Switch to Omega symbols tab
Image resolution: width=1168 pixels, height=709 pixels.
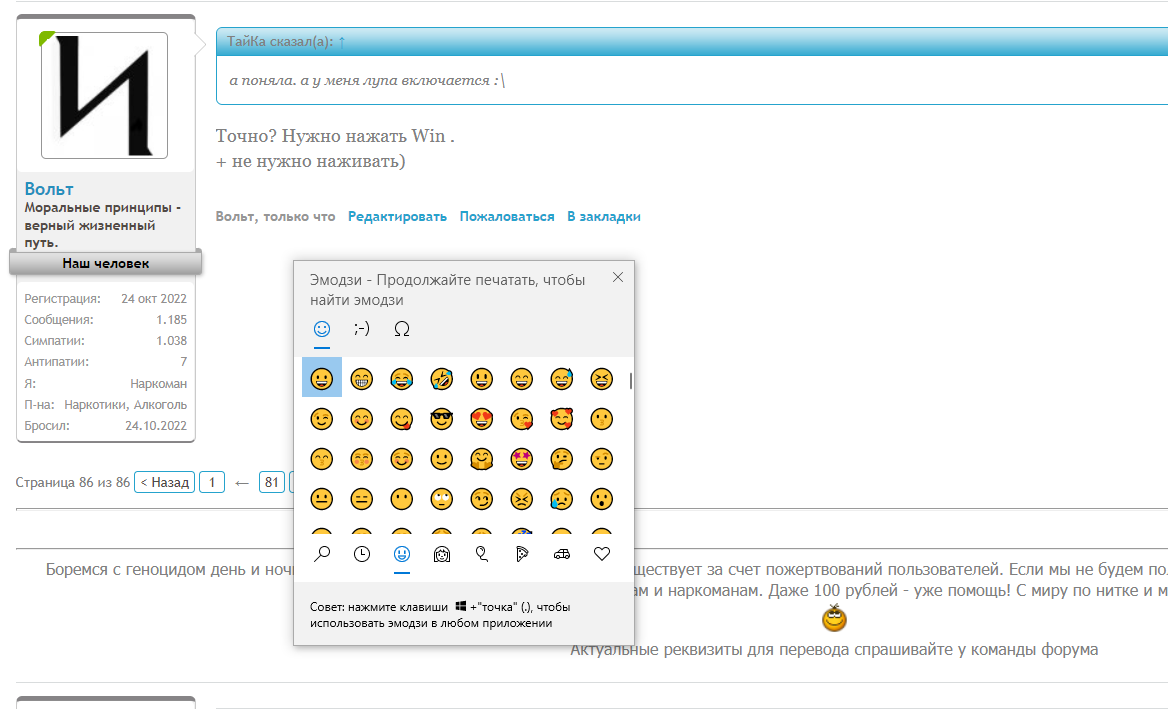[402, 328]
